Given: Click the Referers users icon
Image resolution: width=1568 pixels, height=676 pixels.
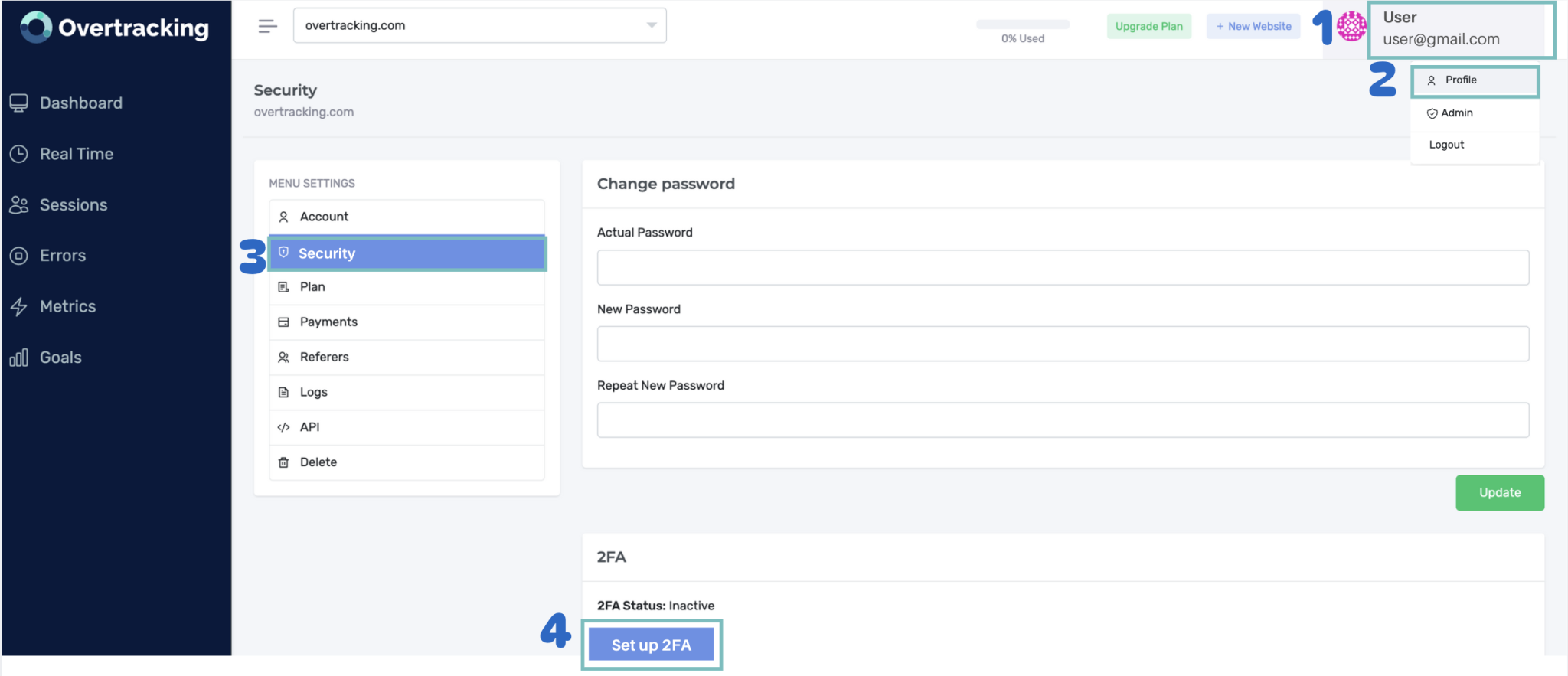Looking at the screenshot, I should coord(283,358).
